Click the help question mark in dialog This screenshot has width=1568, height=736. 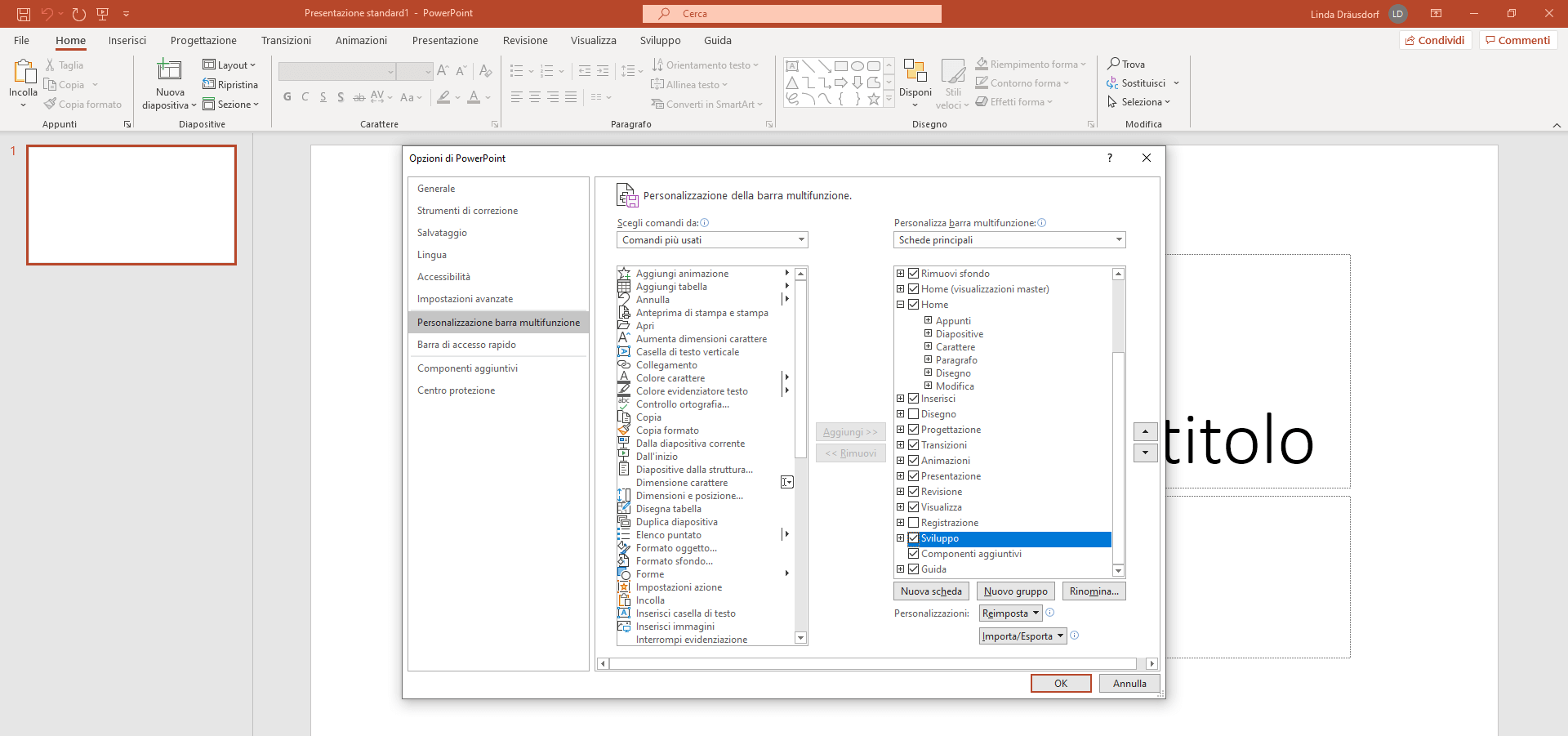pyautogui.click(x=1110, y=158)
